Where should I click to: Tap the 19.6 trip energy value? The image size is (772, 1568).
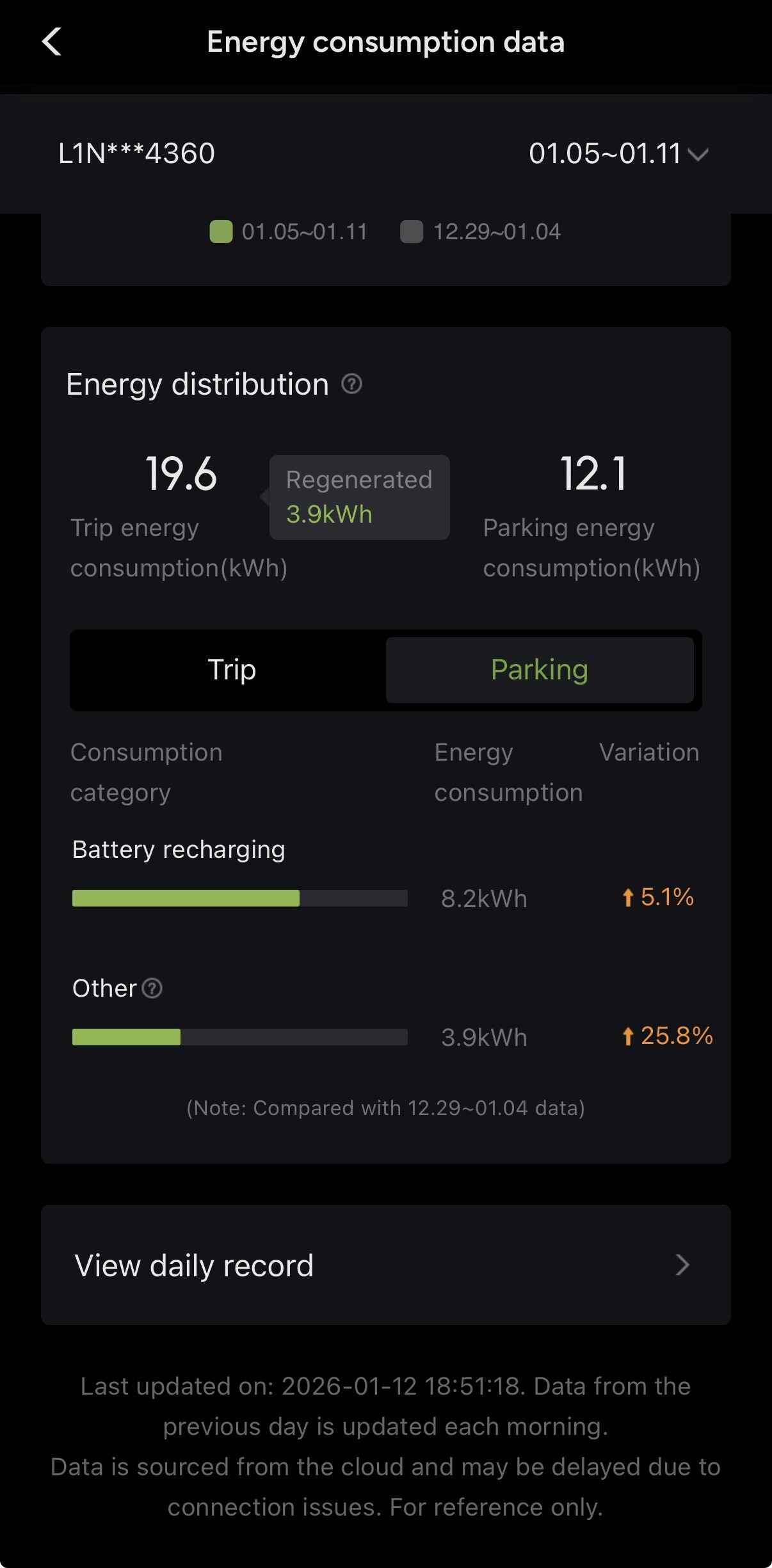pos(181,474)
